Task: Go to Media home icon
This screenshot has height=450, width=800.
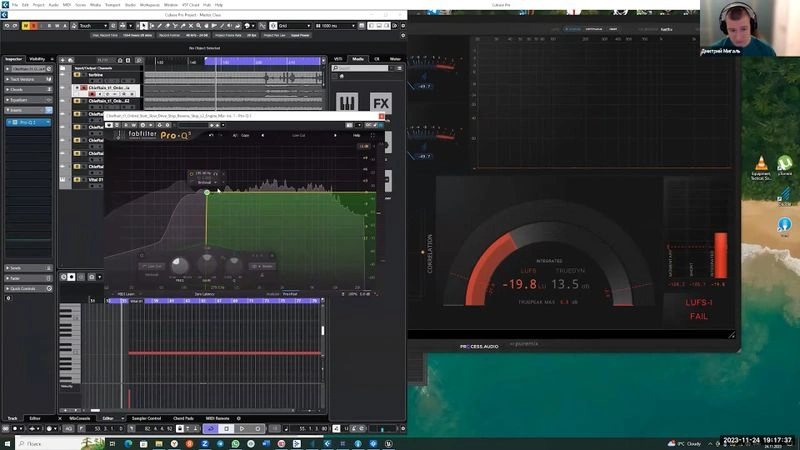Action: (x=341, y=77)
